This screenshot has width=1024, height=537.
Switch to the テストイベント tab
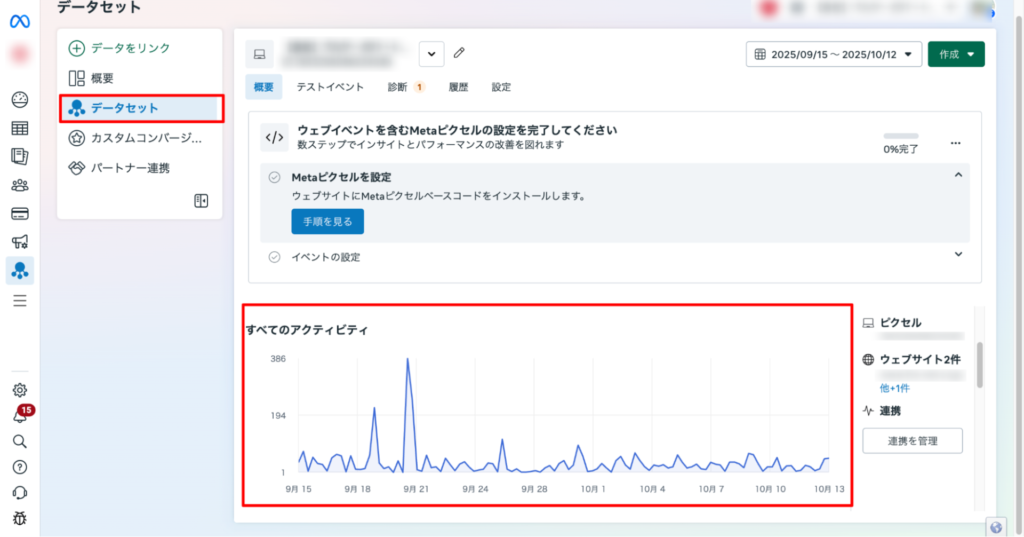(x=330, y=87)
